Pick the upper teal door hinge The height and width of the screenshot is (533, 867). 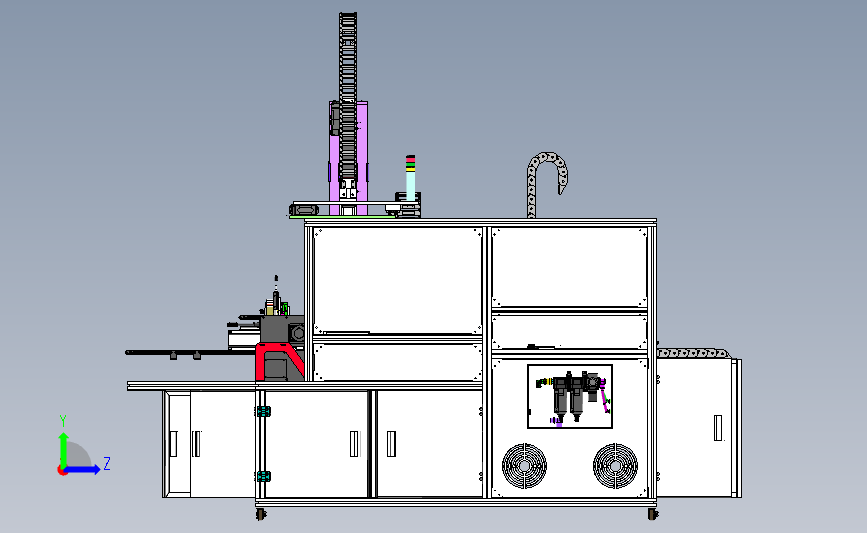click(264, 411)
